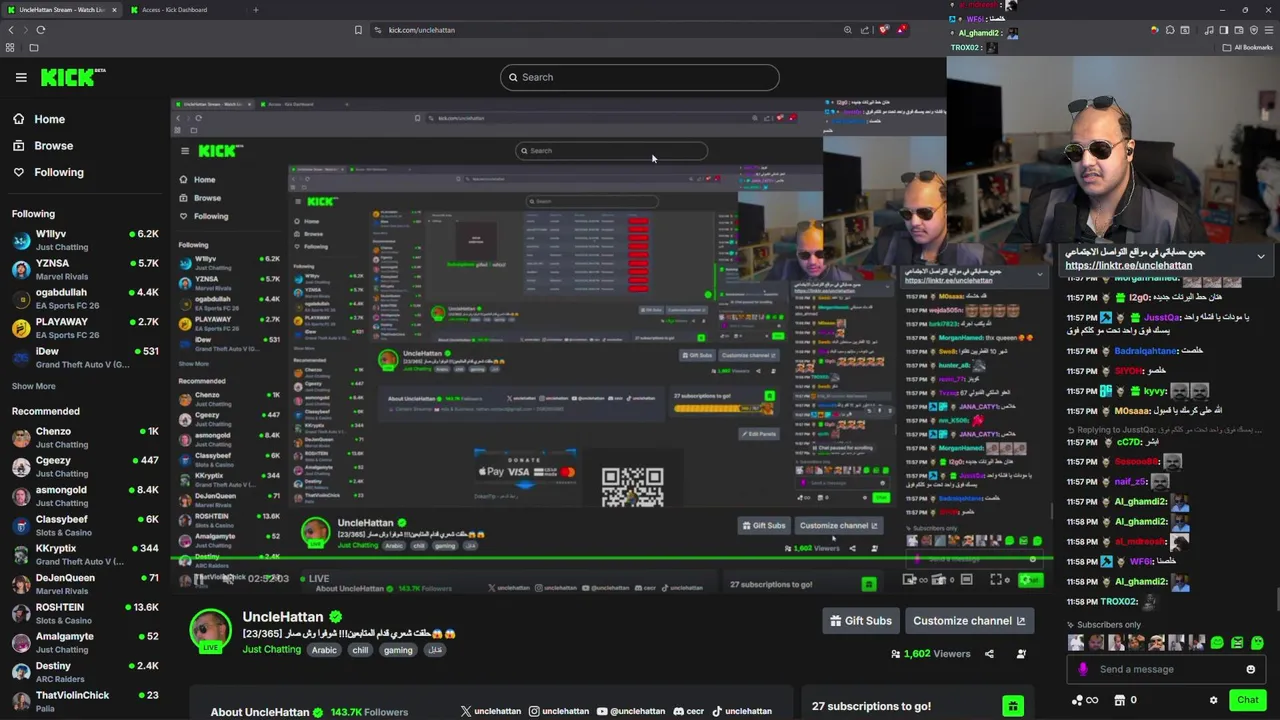
Task: Select the gaming tag
Action: click(x=398, y=650)
